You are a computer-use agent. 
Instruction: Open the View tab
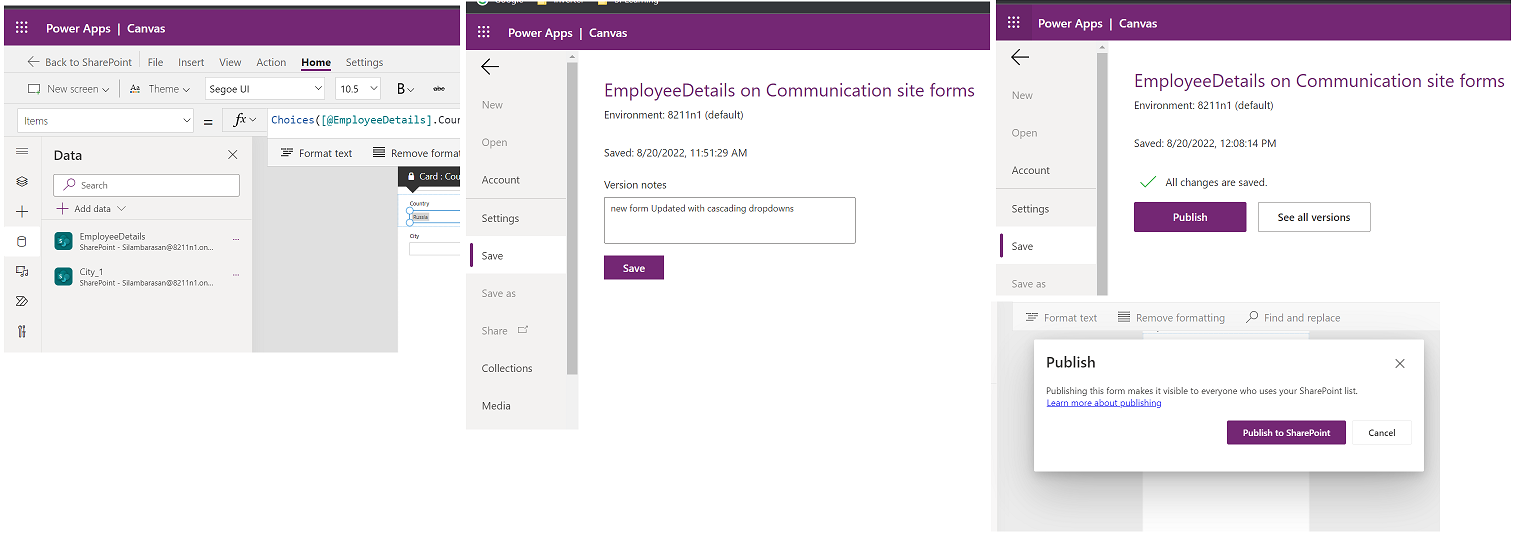[230, 62]
